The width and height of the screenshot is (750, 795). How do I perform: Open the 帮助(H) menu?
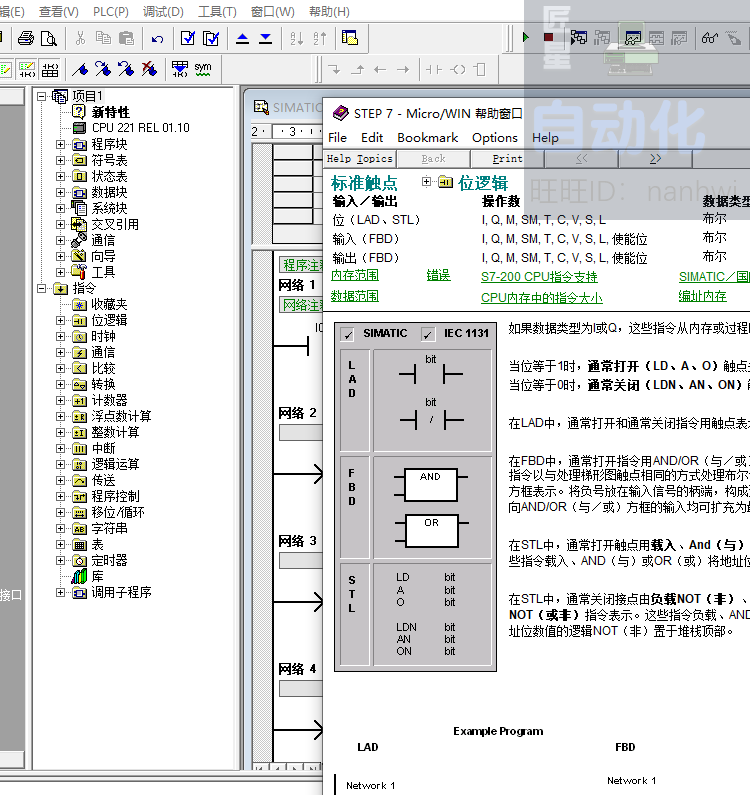pos(329,11)
